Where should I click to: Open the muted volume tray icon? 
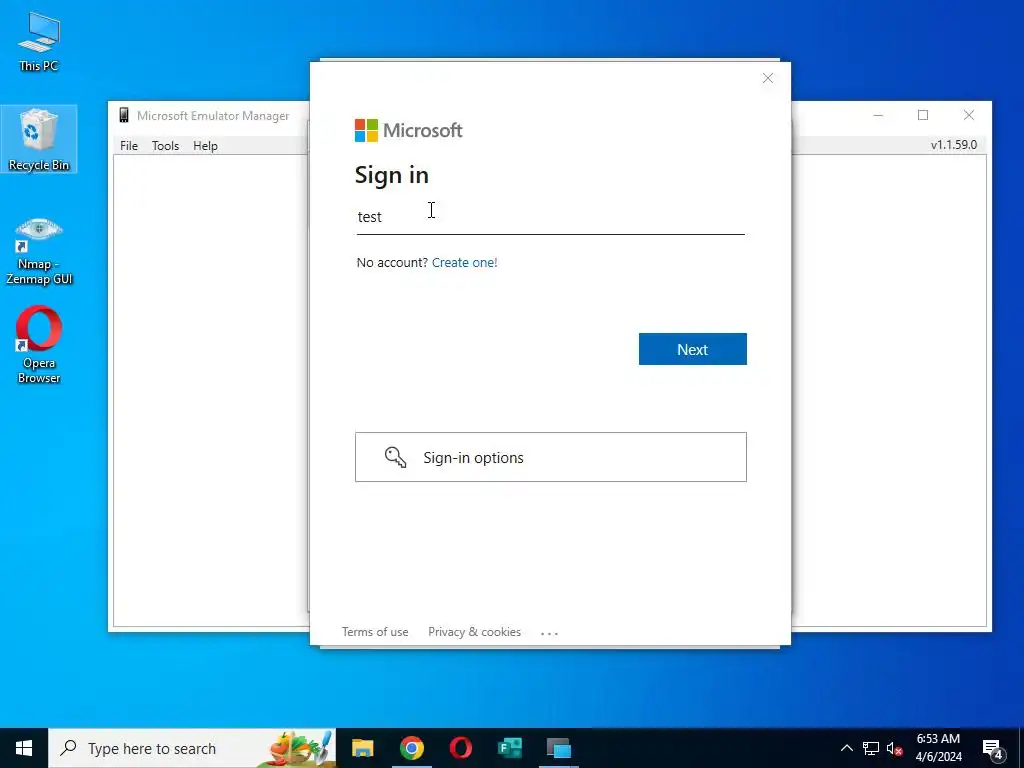click(x=894, y=748)
